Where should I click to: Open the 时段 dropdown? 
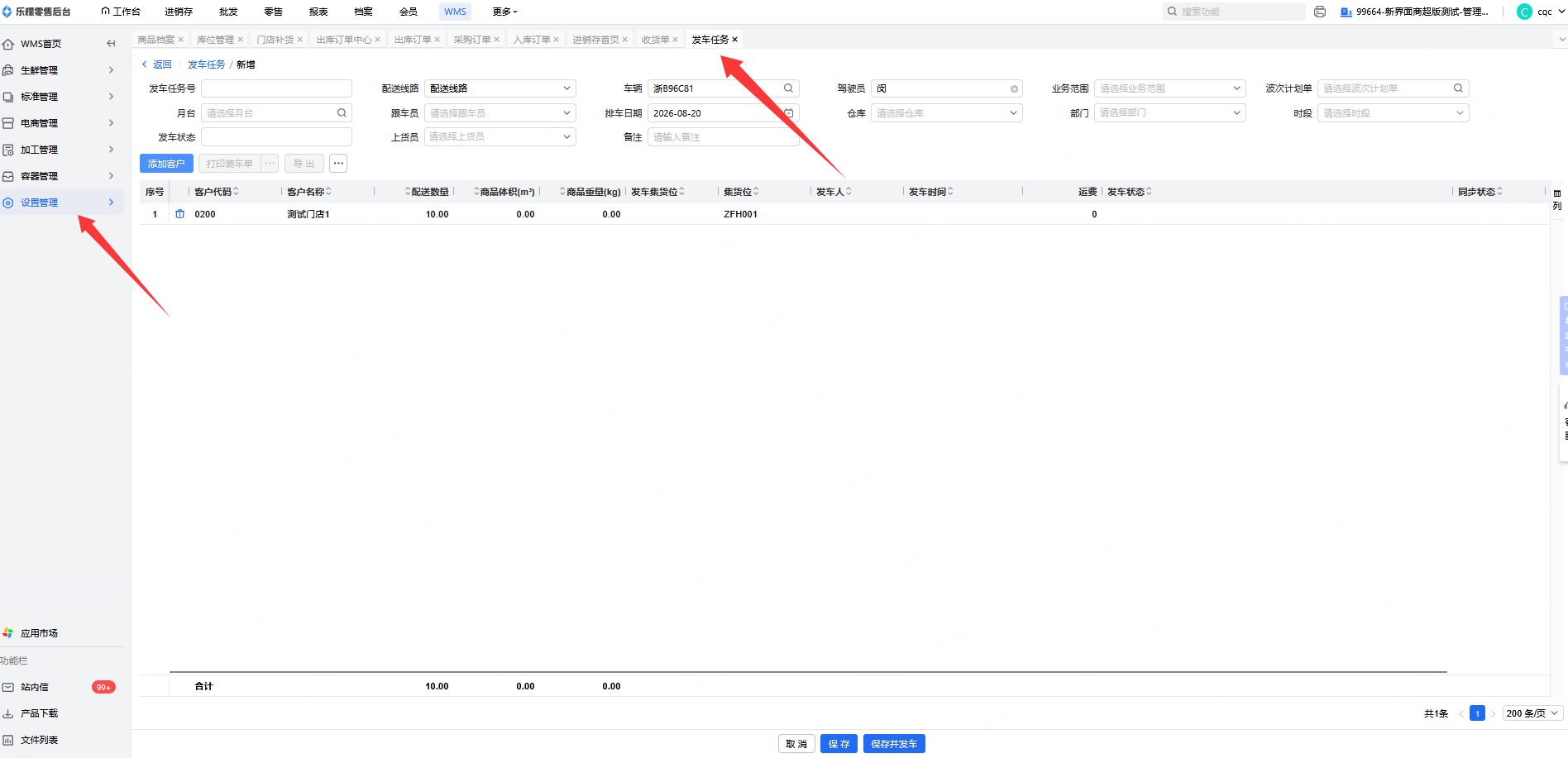[x=1394, y=113]
